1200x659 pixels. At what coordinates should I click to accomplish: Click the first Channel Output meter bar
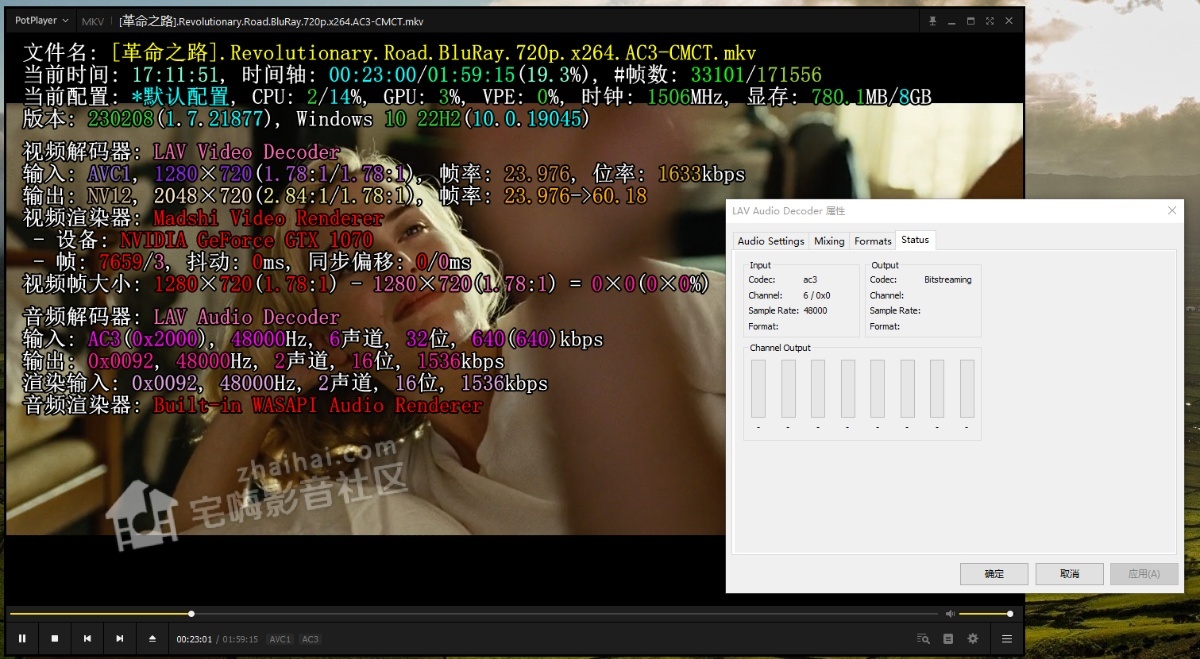coord(758,389)
